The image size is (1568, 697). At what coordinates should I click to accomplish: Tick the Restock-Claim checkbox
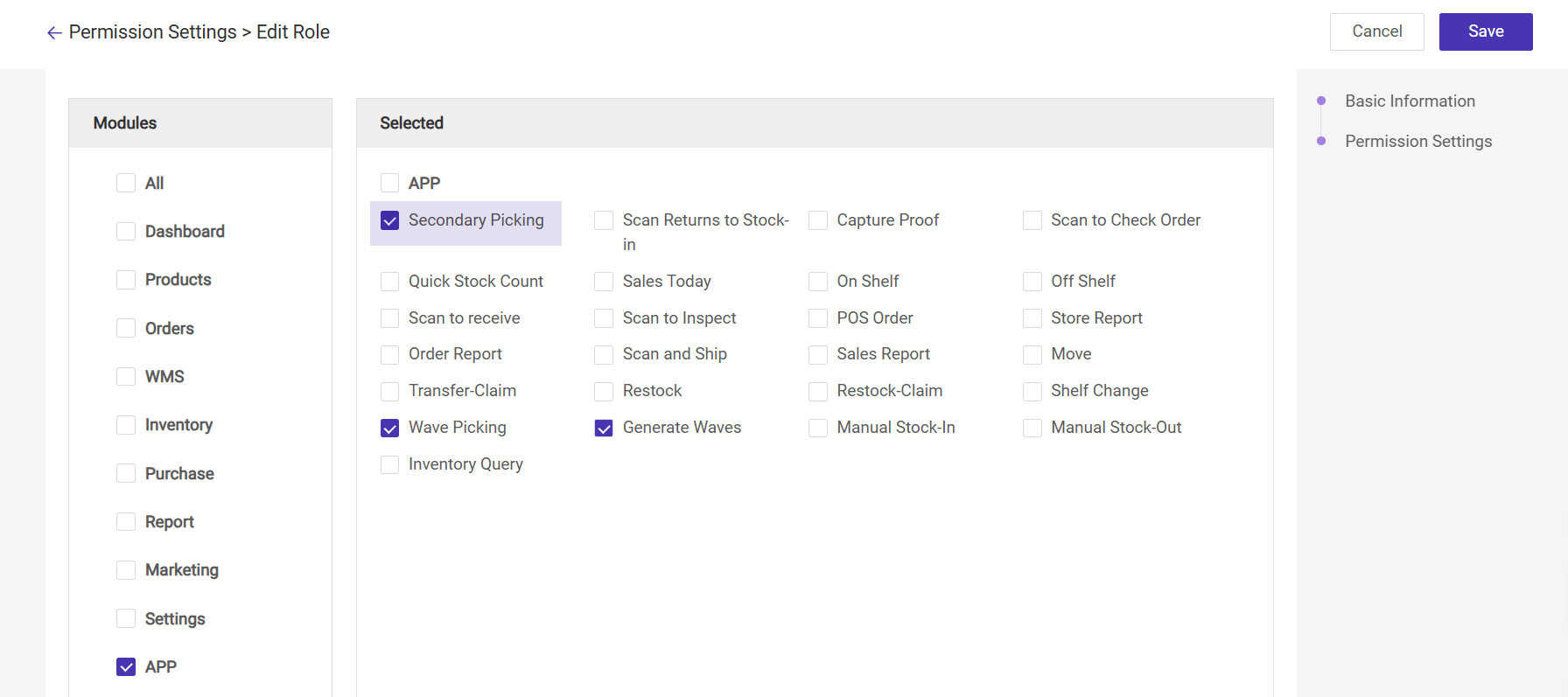[x=818, y=392]
